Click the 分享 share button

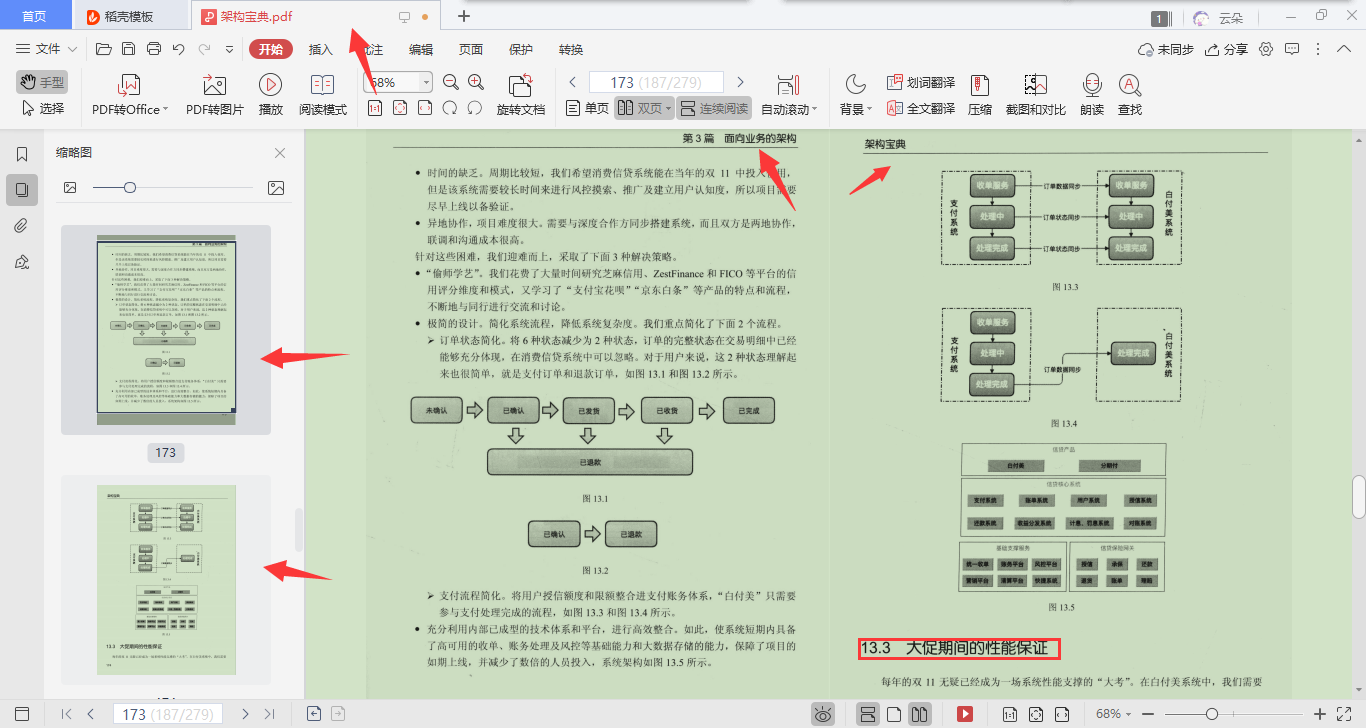coord(1227,49)
